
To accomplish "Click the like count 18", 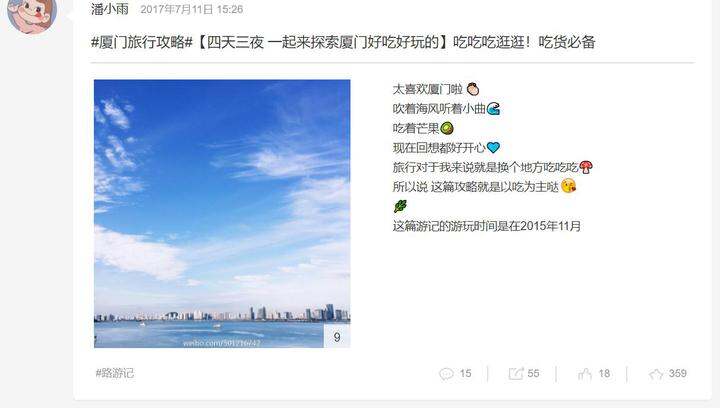I will (604, 374).
